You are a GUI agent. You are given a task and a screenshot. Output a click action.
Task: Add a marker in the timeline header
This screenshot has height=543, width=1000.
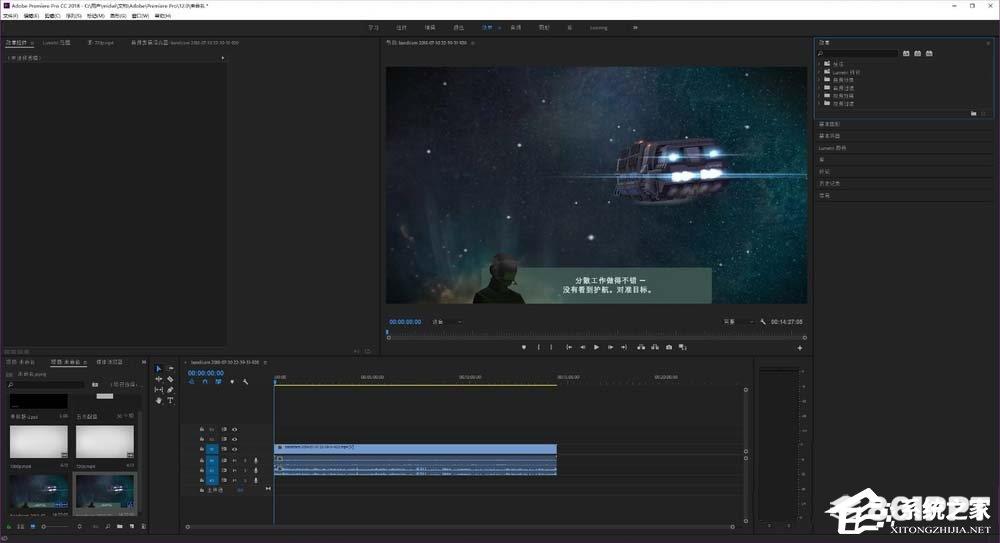tap(232, 382)
